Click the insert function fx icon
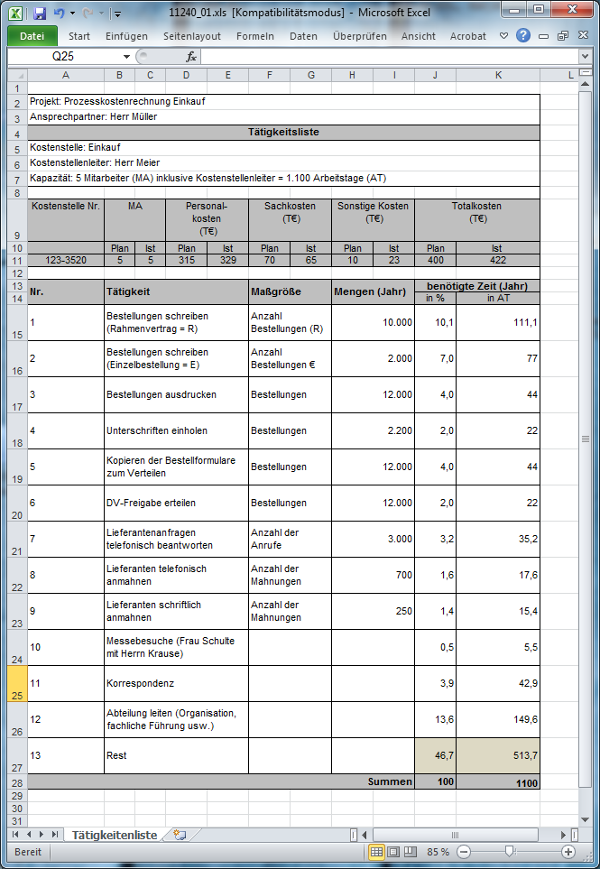This screenshot has height=869, width=600. [192, 57]
